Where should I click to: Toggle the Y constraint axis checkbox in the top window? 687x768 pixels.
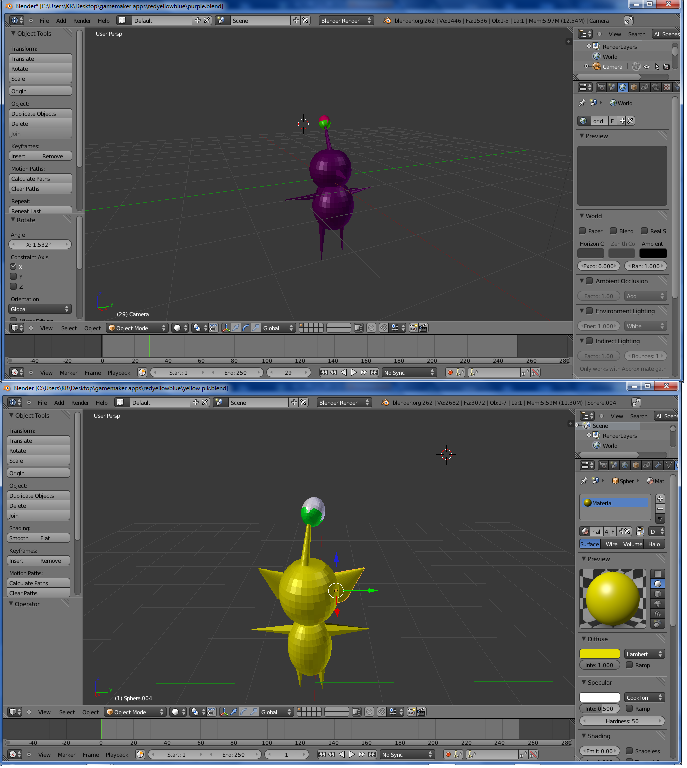(x=14, y=277)
